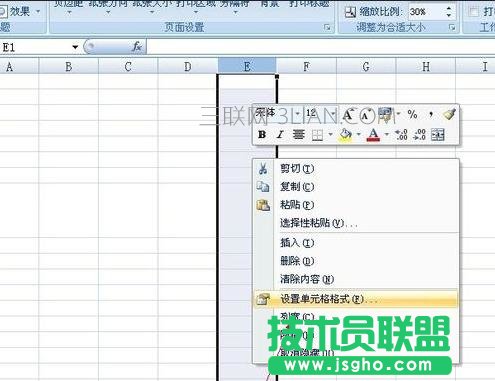Click the 背景 background button
This screenshot has width=495, height=381.
pyautogui.click(x=269, y=4)
